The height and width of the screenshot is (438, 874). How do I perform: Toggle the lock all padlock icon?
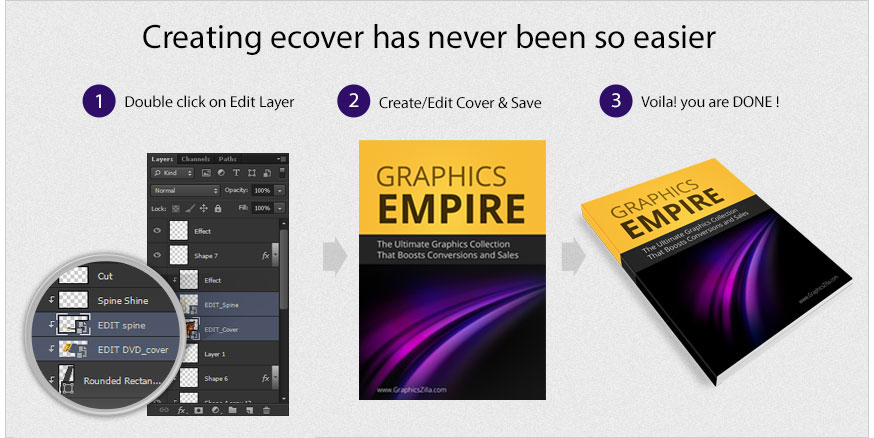coord(218,208)
